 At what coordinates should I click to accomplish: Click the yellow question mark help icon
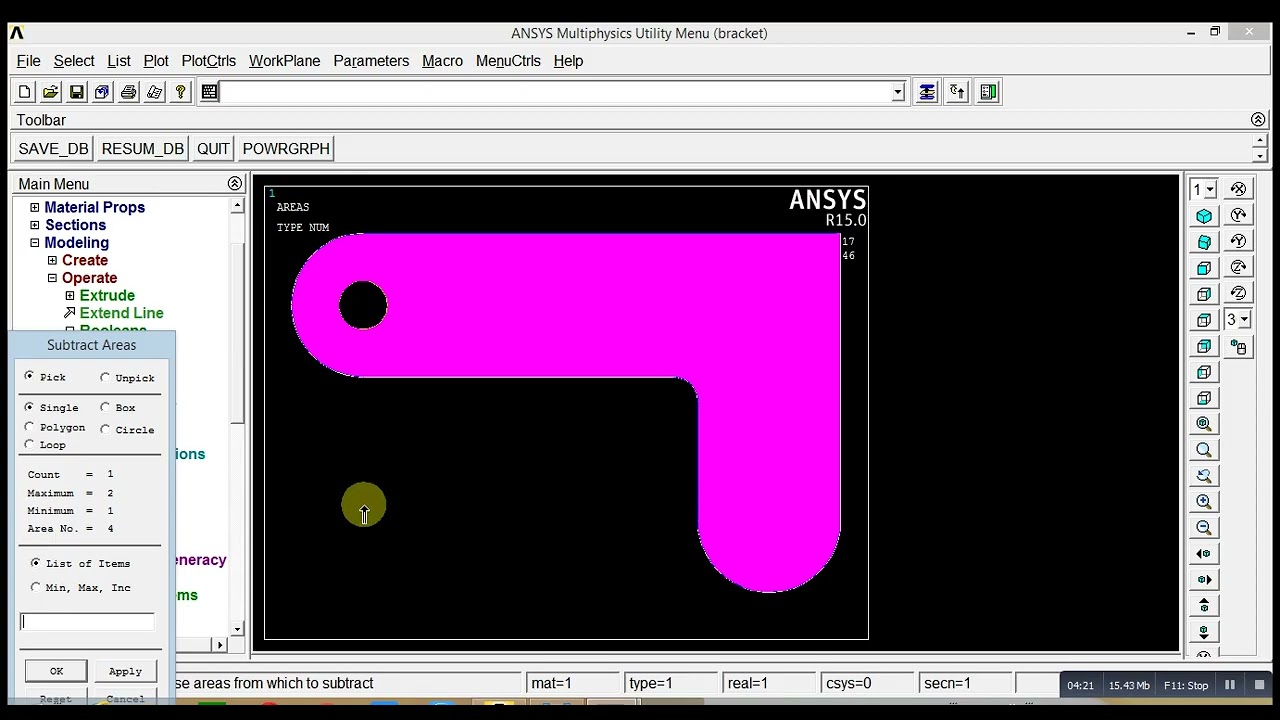point(180,92)
